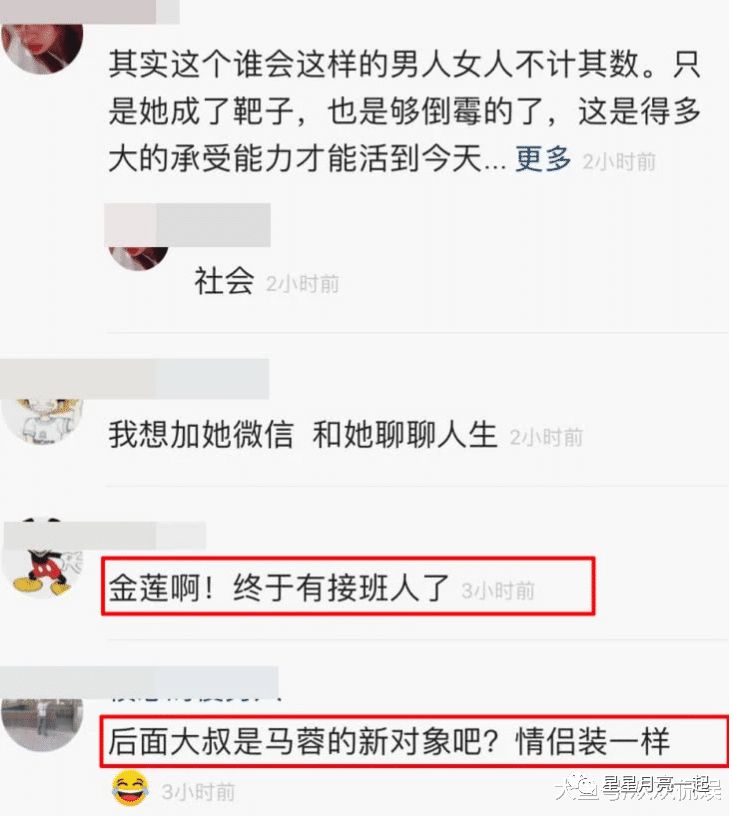Open the blurred username beside the Mickey avatar
The height and width of the screenshot is (816, 733).
[x=104, y=536]
